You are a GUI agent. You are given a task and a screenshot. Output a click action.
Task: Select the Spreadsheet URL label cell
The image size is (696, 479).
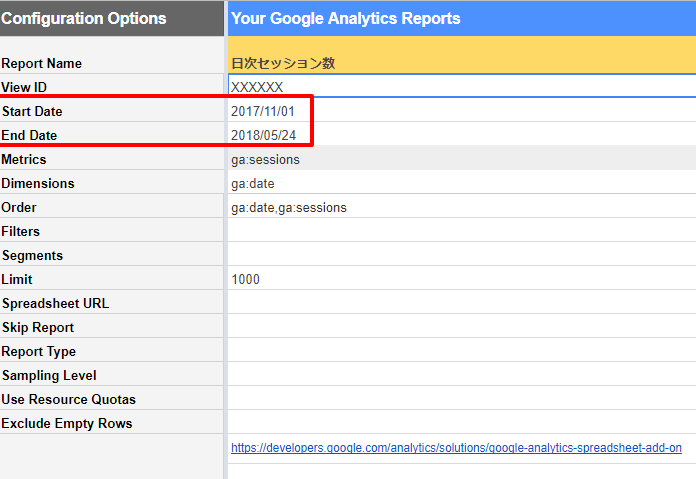pyautogui.click(x=112, y=303)
